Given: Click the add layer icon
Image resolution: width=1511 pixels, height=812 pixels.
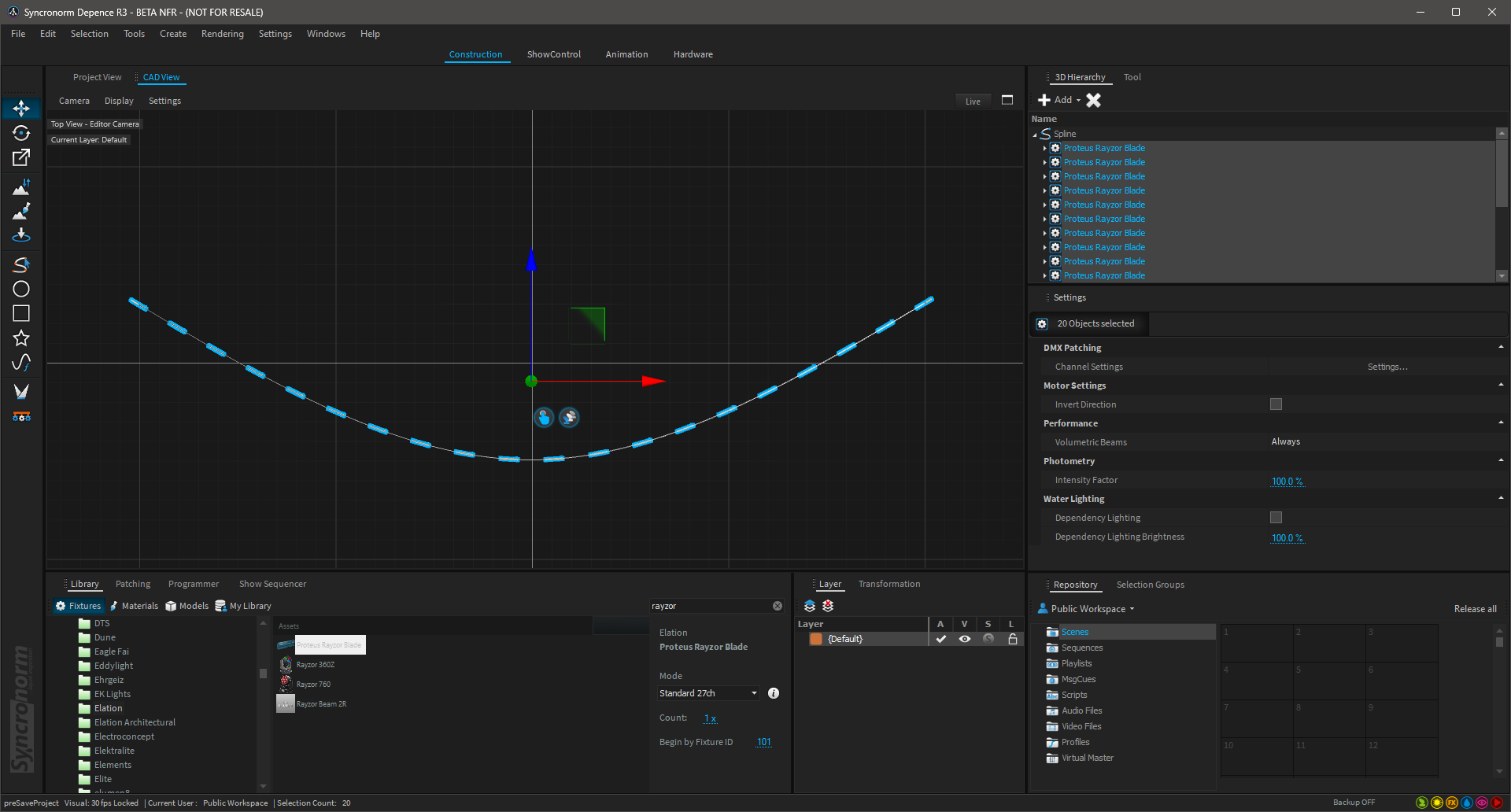Looking at the screenshot, I should [x=810, y=606].
